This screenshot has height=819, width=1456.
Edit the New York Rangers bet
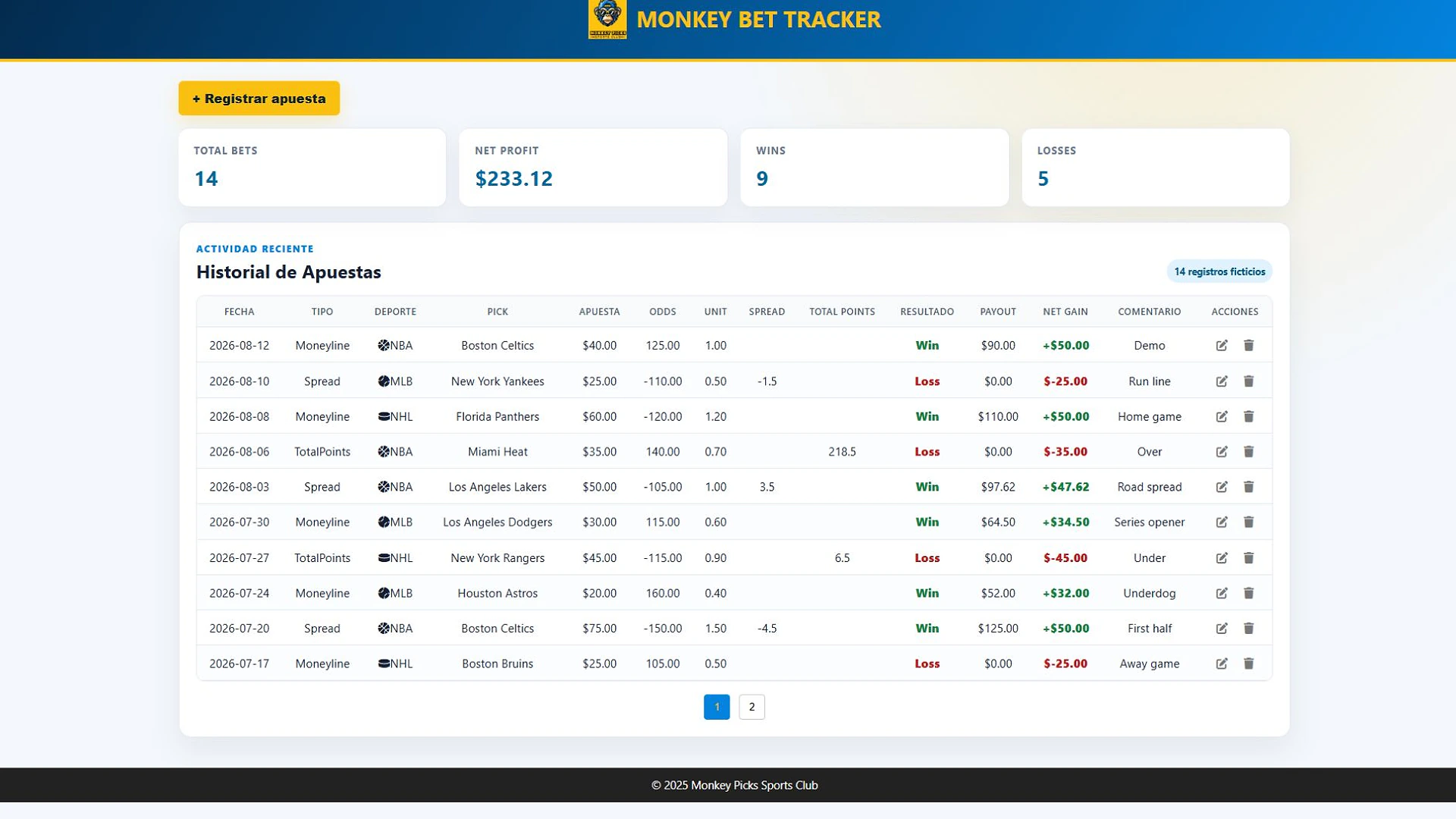1222,558
